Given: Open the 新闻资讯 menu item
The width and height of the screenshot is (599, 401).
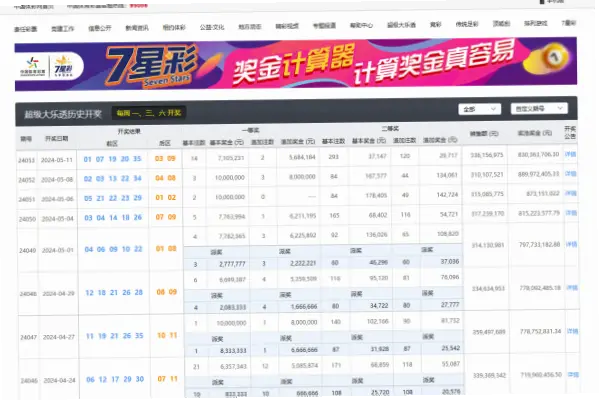Looking at the screenshot, I should pyautogui.click(x=137, y=28).
